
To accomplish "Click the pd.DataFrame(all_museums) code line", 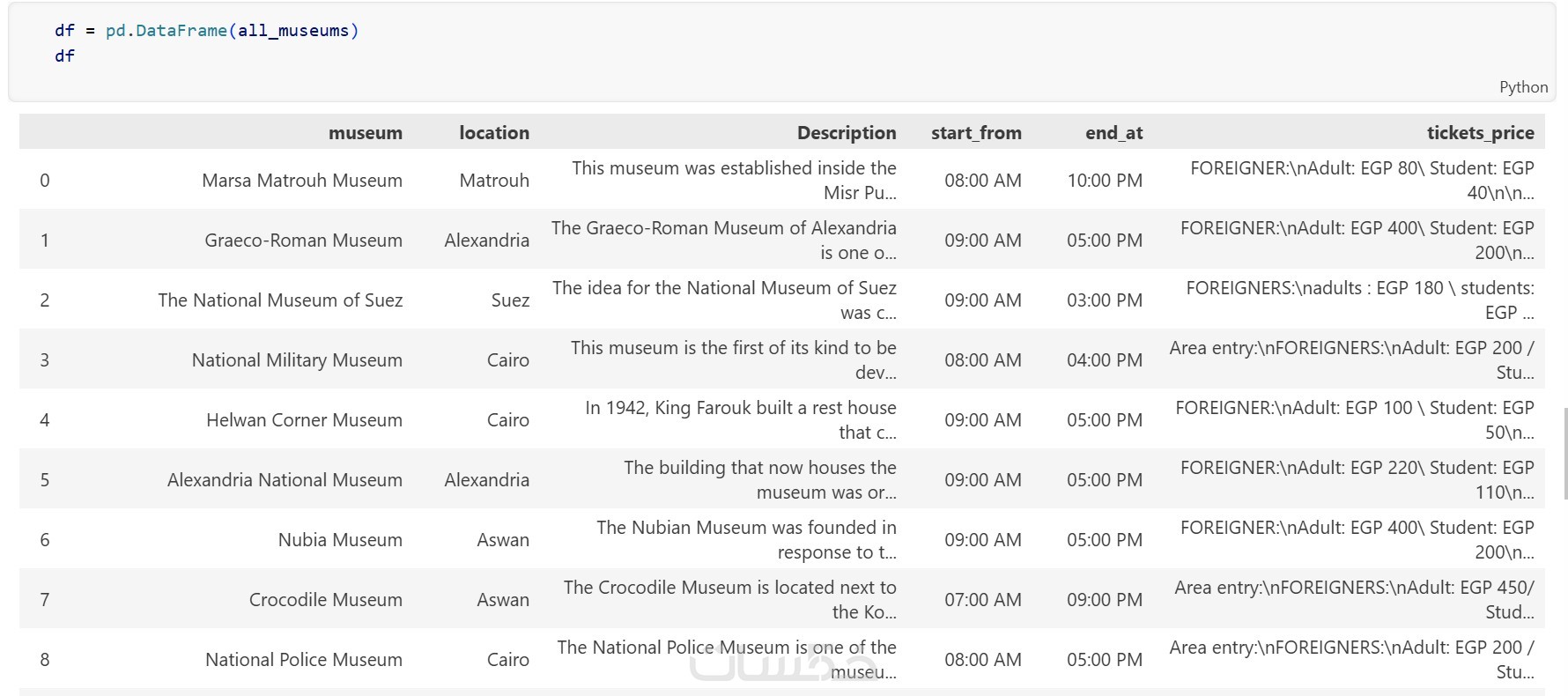I will pyautogui.click(x=206, y=31).
